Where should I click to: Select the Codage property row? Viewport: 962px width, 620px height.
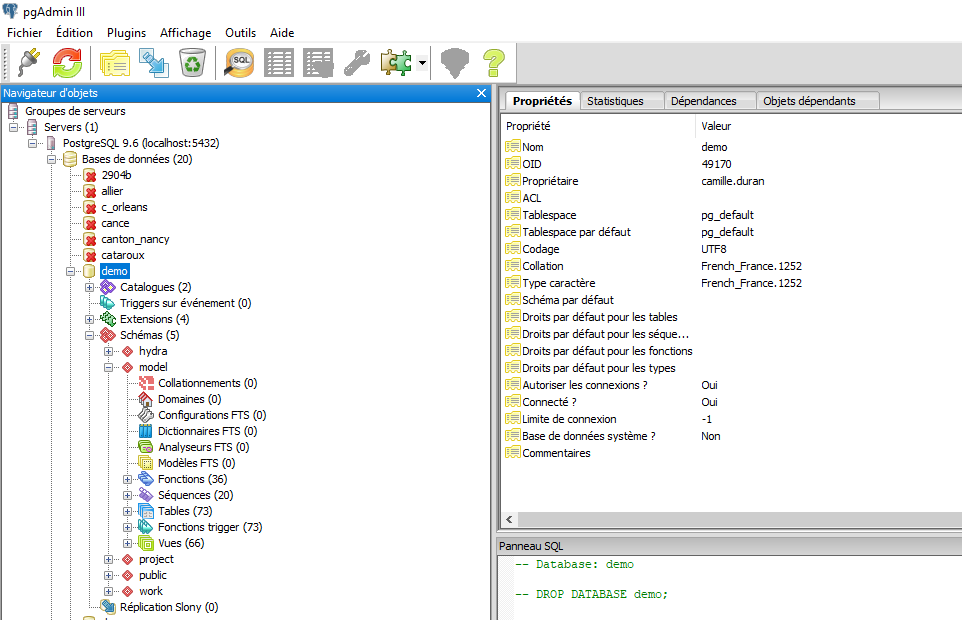(x=731, y=249)
